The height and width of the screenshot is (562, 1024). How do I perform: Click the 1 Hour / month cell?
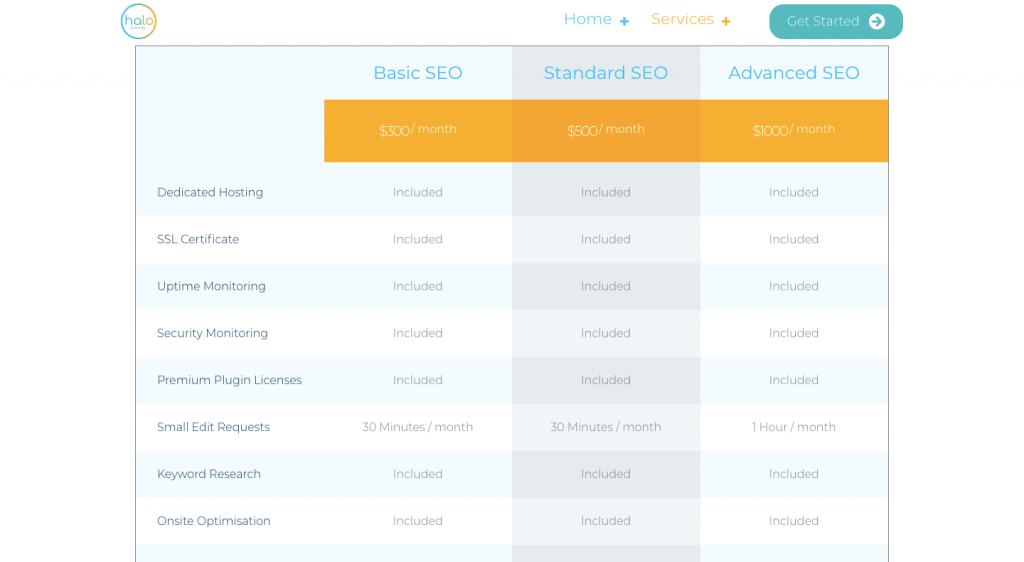(x=794, y=428)
